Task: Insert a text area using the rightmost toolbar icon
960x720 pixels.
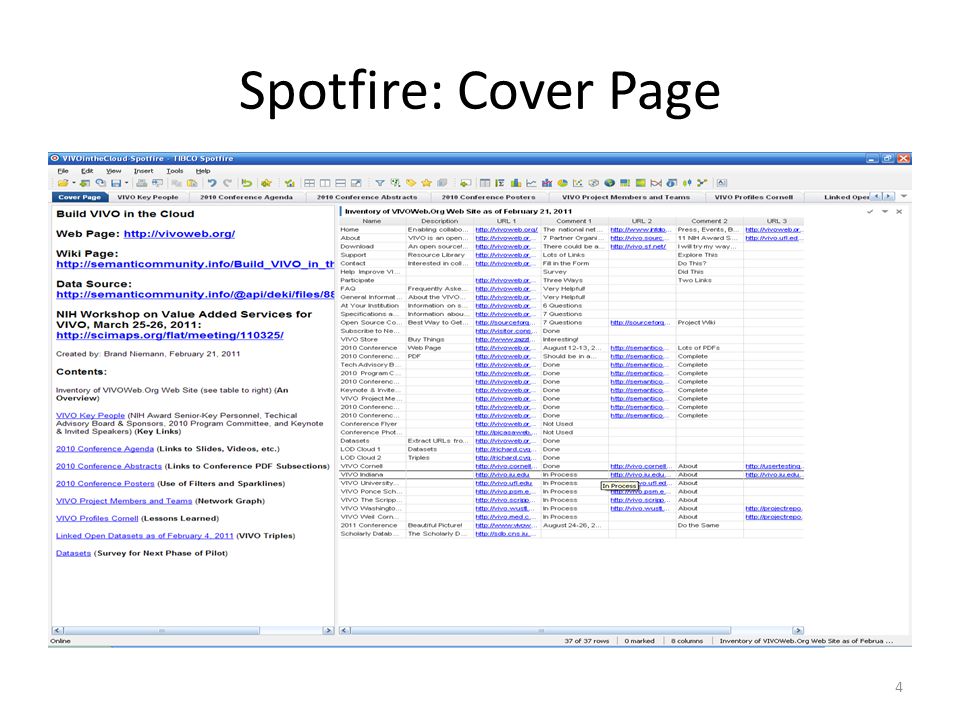Action: 722,183
